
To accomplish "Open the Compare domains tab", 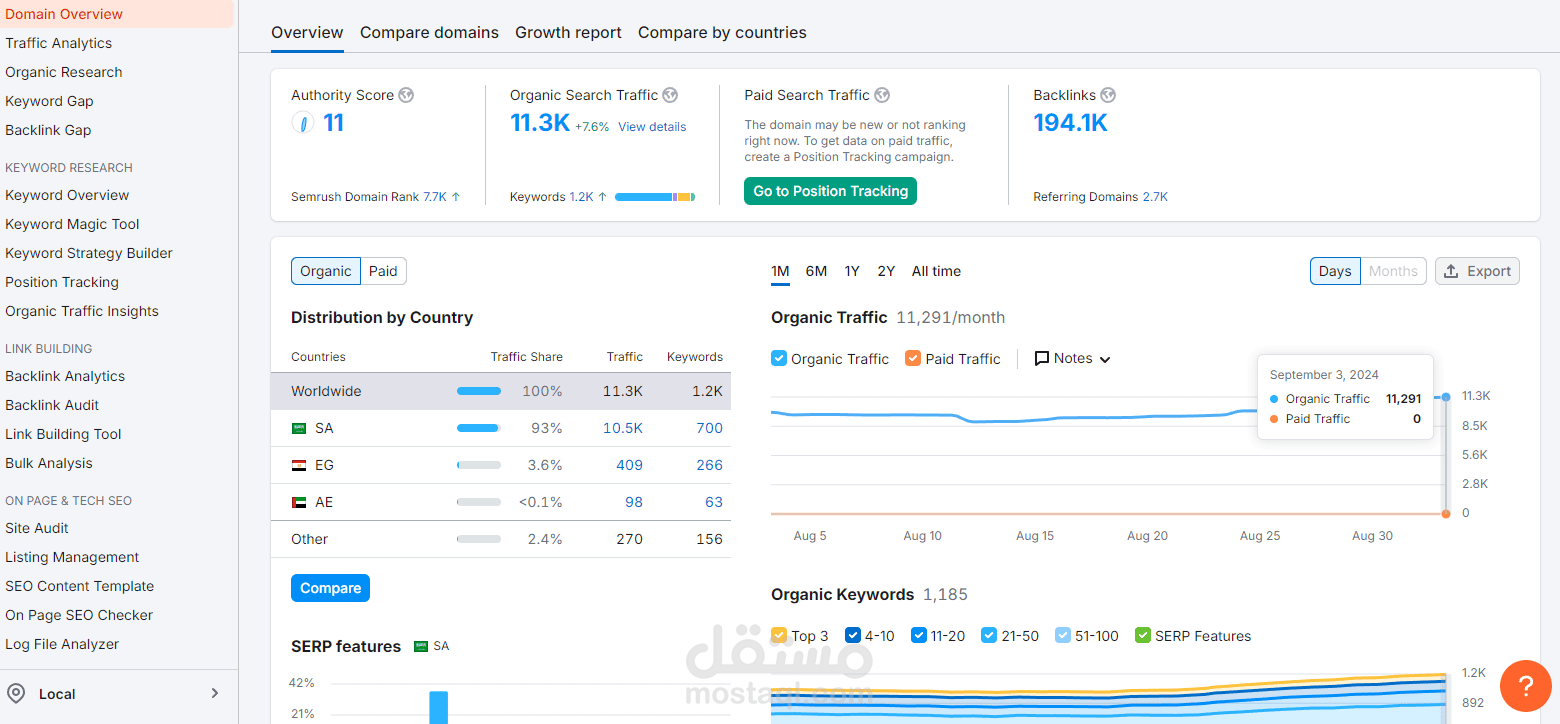I will click(x=429, y=33).
